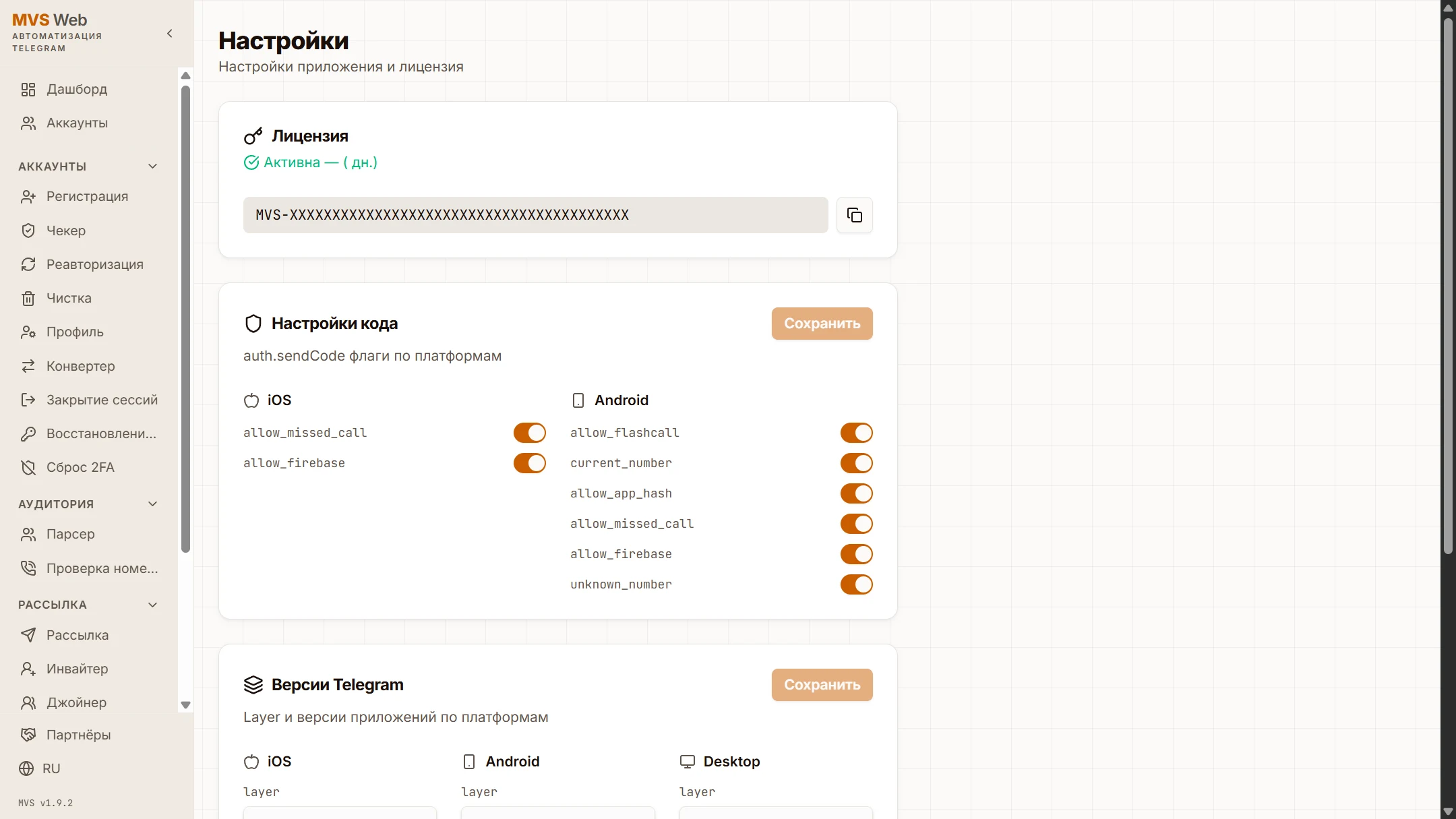Click the Чистка trash icon
Screen dimensions: 1456x819
point(28,298)
